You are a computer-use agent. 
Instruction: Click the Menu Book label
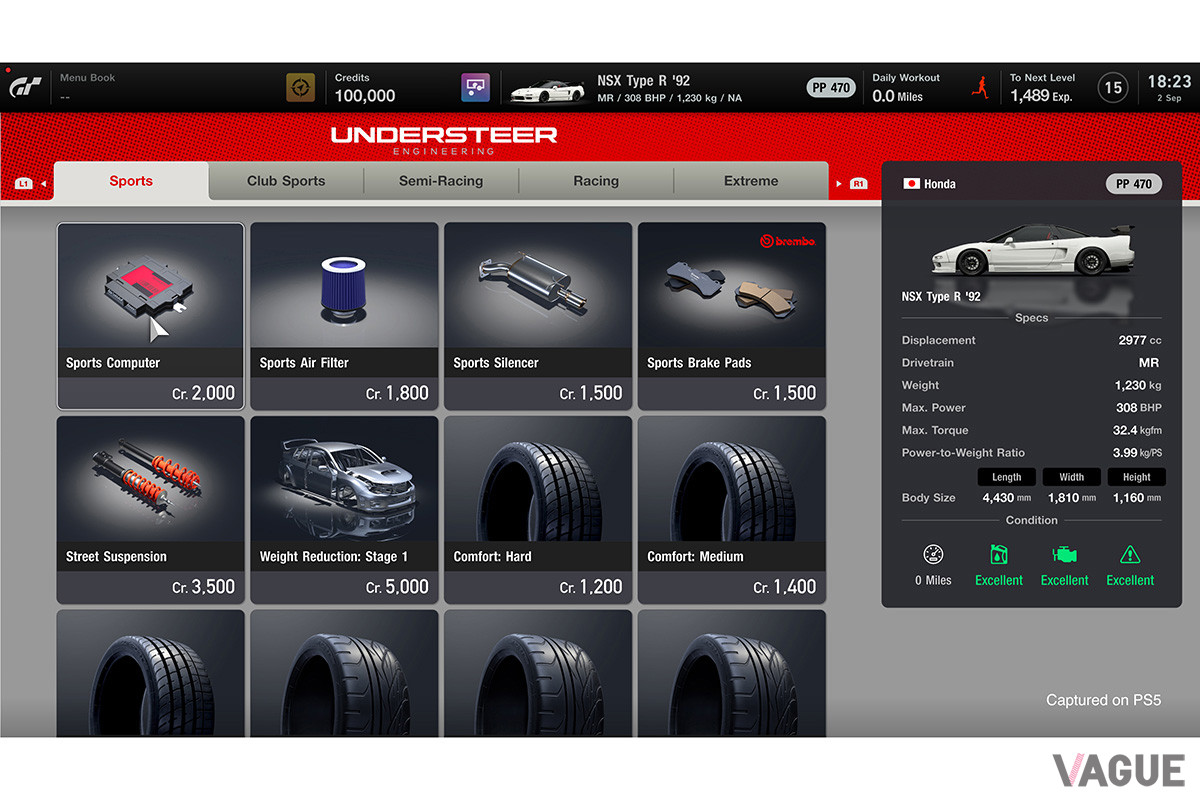tap(88, 78)
